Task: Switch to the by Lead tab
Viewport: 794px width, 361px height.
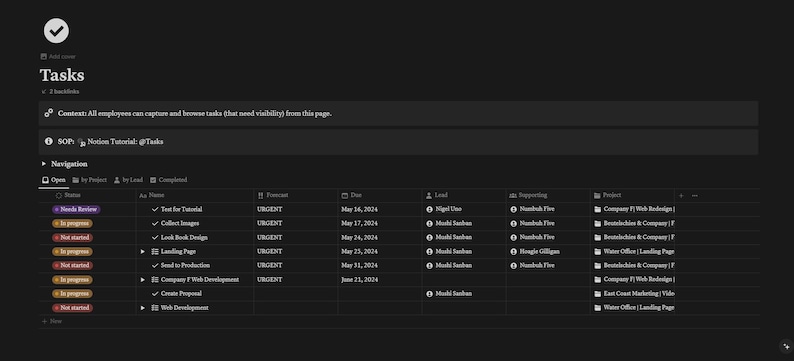Action: point(128,180)
